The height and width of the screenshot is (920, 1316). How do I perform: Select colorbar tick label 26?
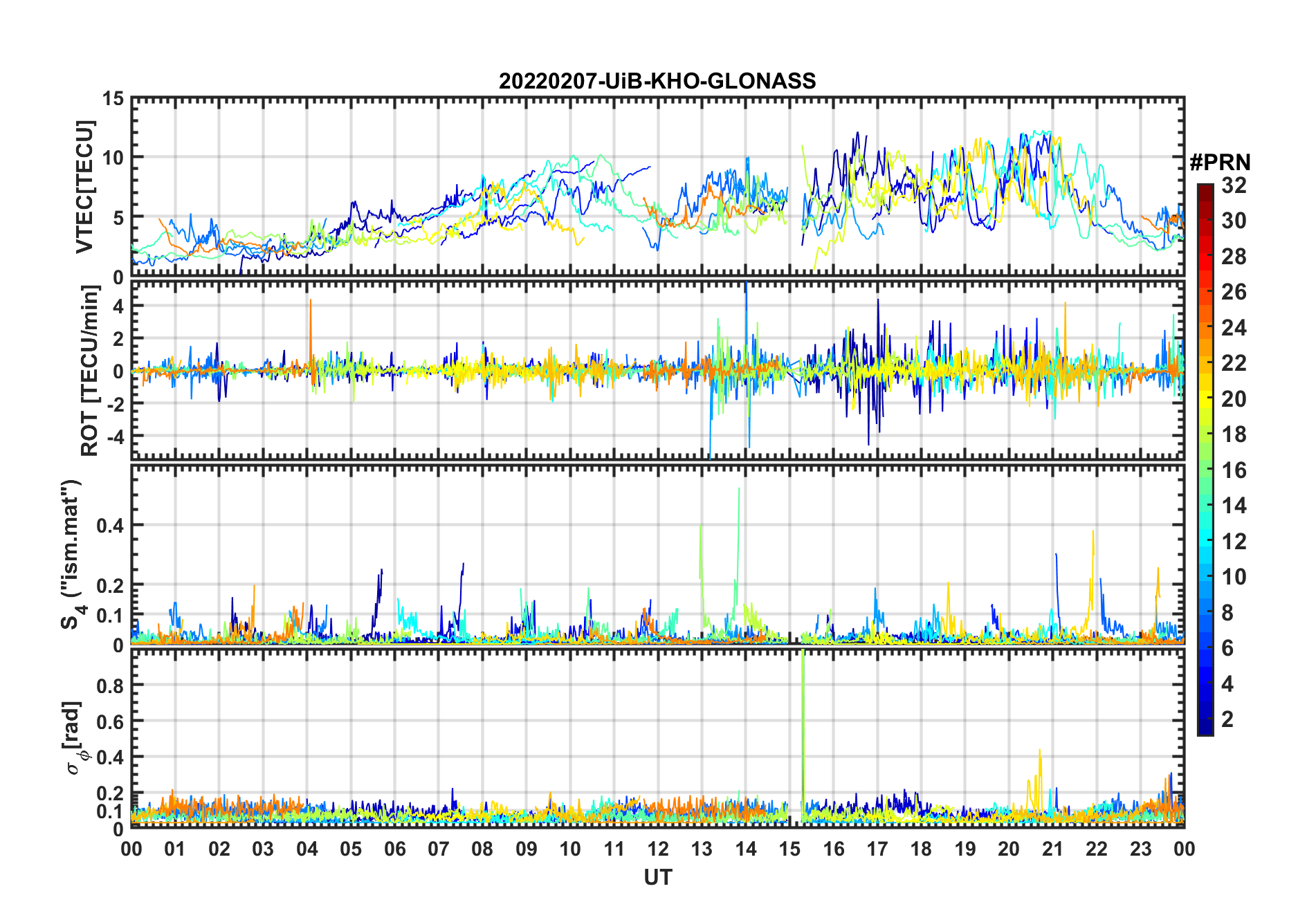[1234, 292]
